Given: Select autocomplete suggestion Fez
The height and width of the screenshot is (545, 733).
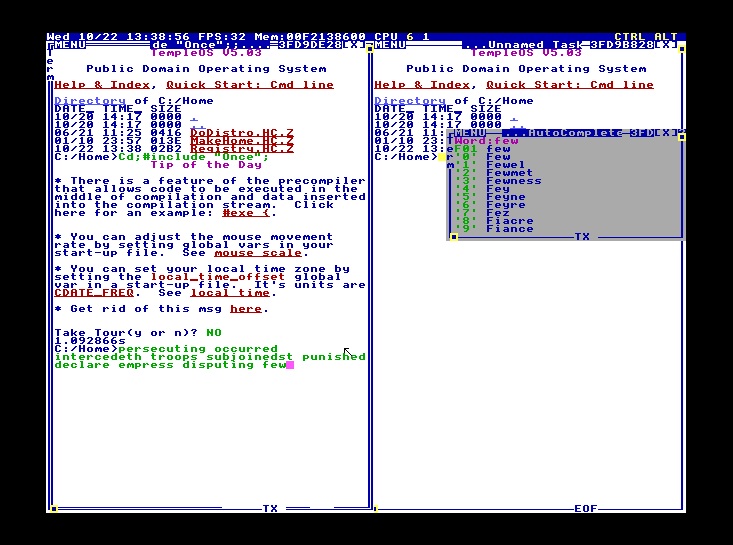Looking at the screenshot, I should (482, 213).
